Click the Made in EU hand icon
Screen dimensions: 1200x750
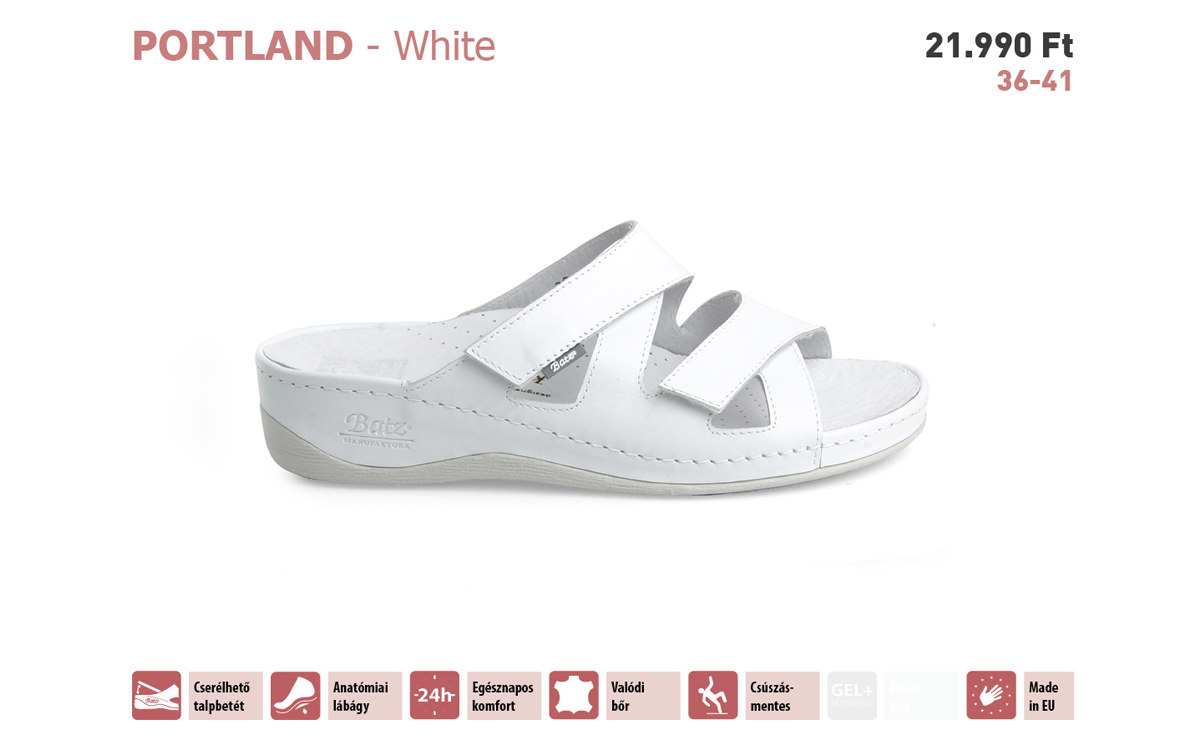point(991,695)
